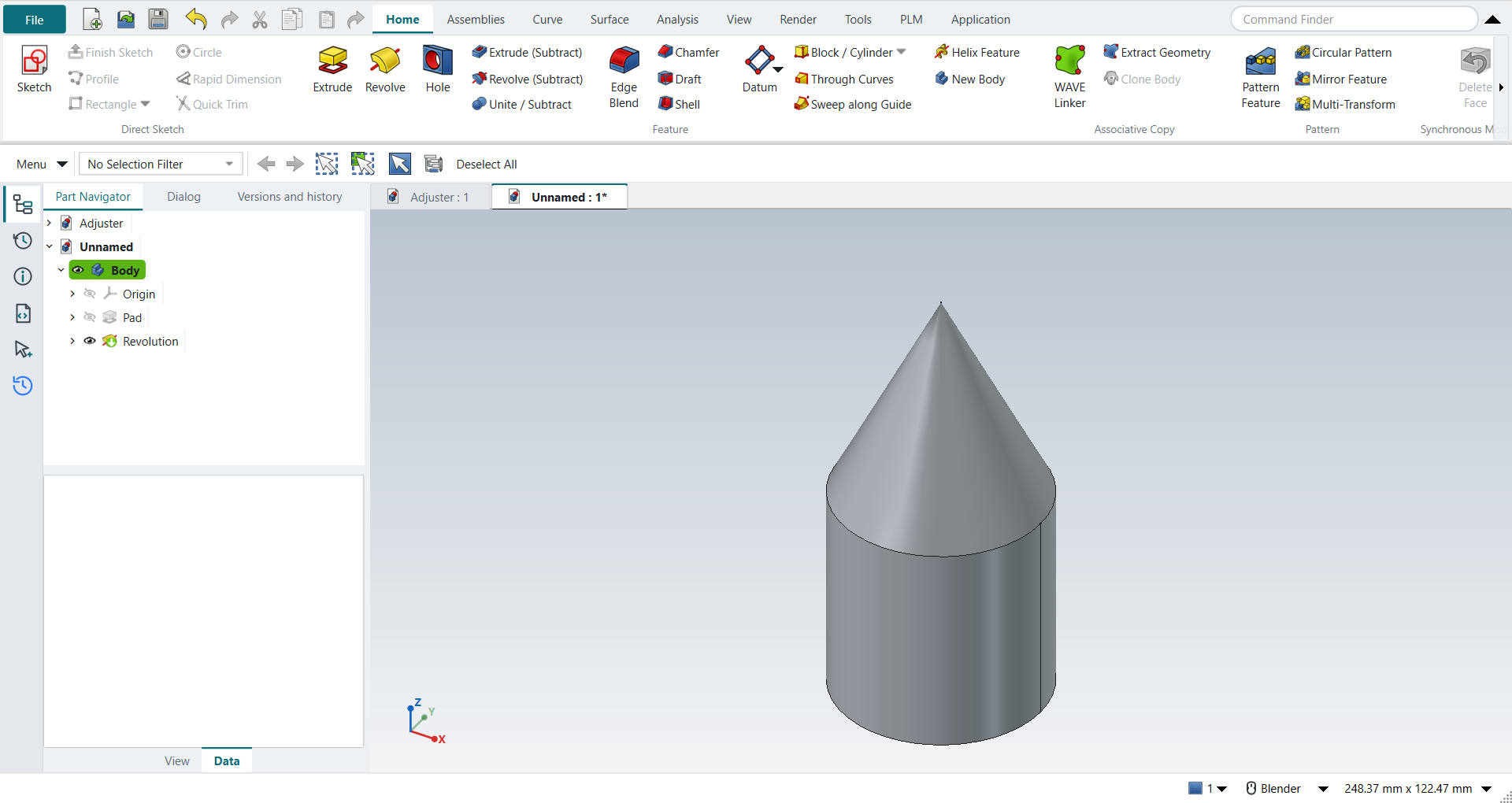Click the Undo arrow icon
The height and width of the screenshot is (803, 1512).
point(195,19)
